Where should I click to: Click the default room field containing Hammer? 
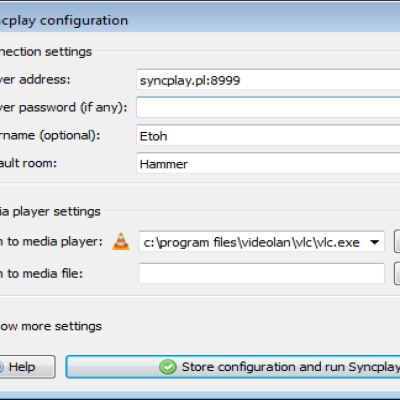pyautogui.click(x=268, y=163)
